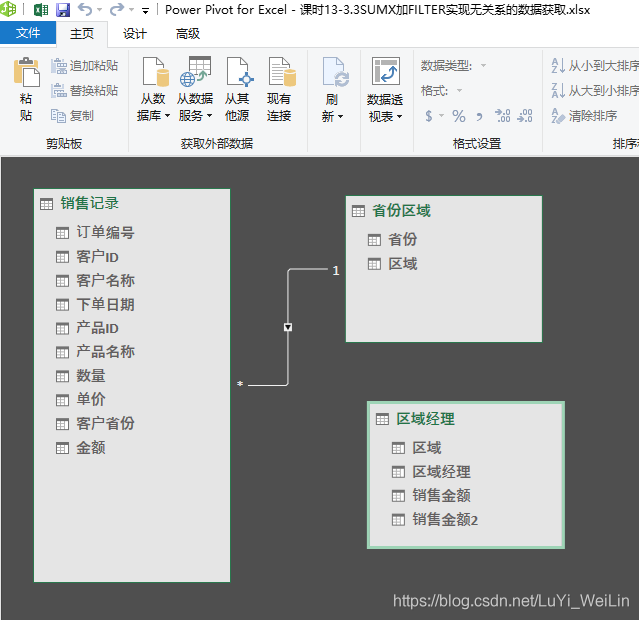This screenshot has height=620, width=639.
Task: Click the currency $ format icon
Action: click(x=429, y=116)
